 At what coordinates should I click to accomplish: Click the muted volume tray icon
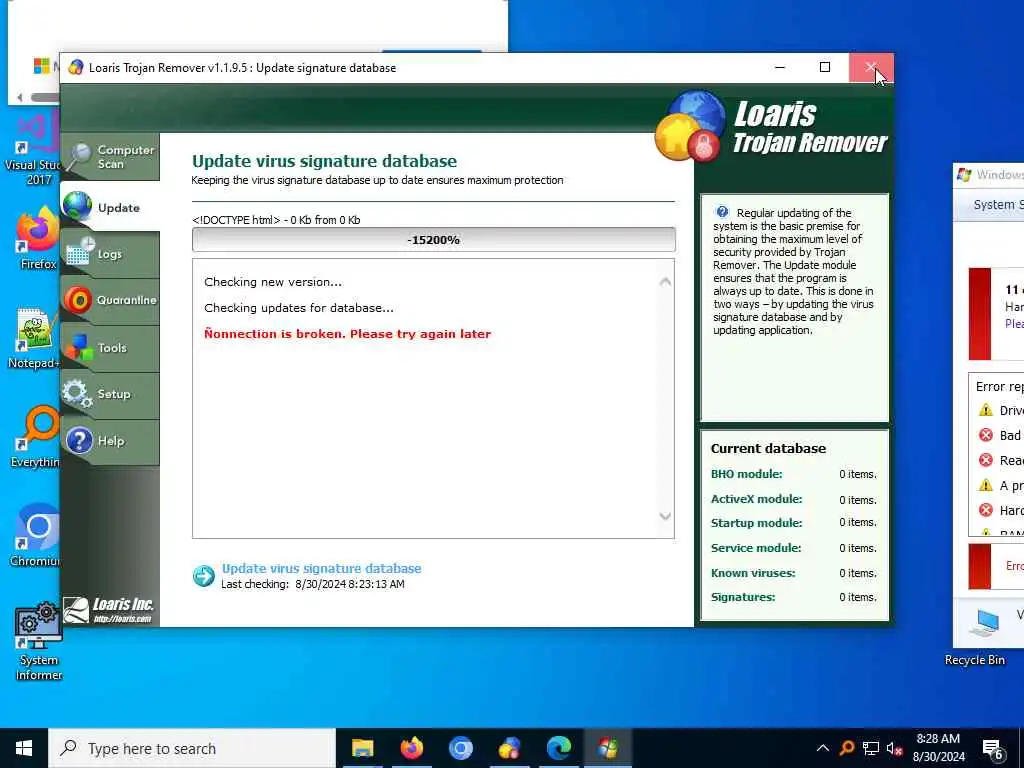[895, 748]
